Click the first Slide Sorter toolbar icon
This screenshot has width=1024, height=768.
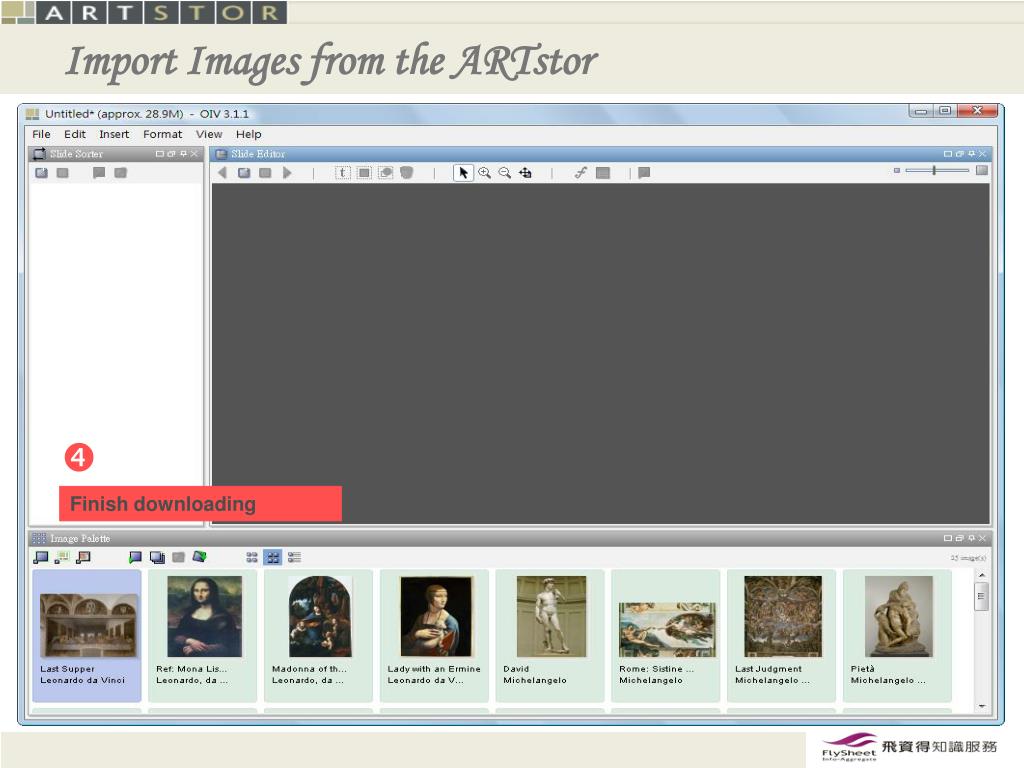point(42,173)
